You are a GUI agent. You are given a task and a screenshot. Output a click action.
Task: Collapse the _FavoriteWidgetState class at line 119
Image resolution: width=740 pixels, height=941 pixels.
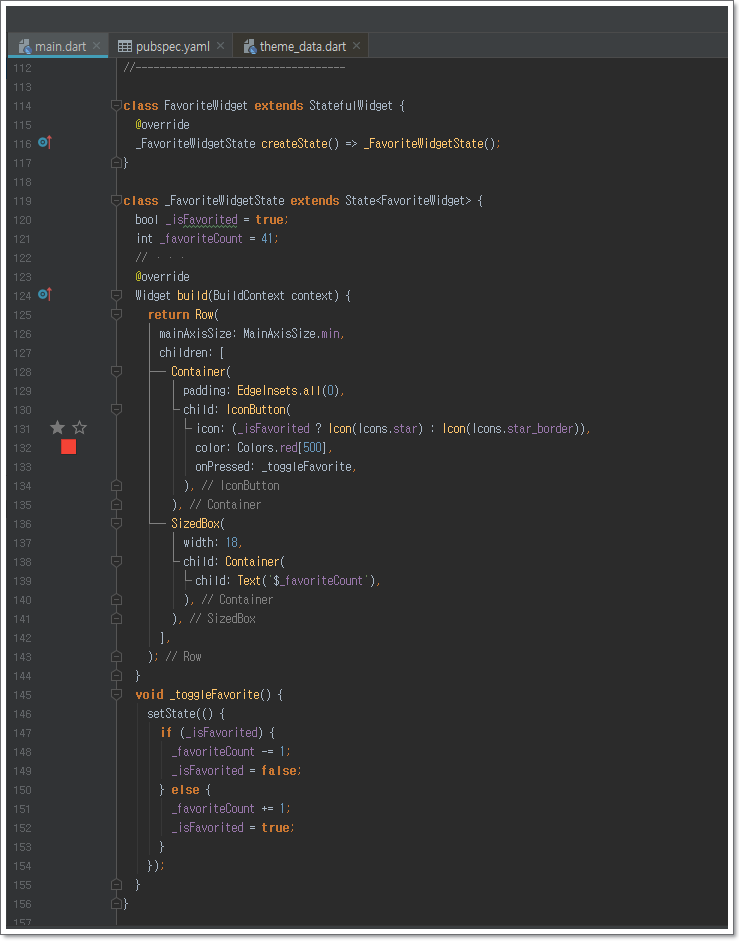click(x=116, y=200)
